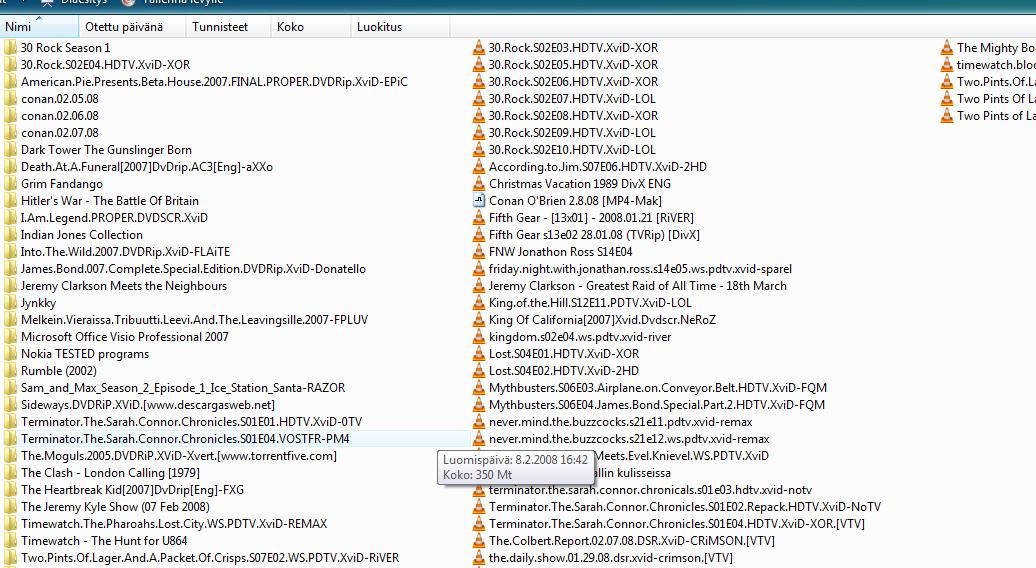Click Fifth Gear s13e02 28.01.08 (TVRip) [DivX]
This screenshot has width=1036, height=568.
click(594, 234)
